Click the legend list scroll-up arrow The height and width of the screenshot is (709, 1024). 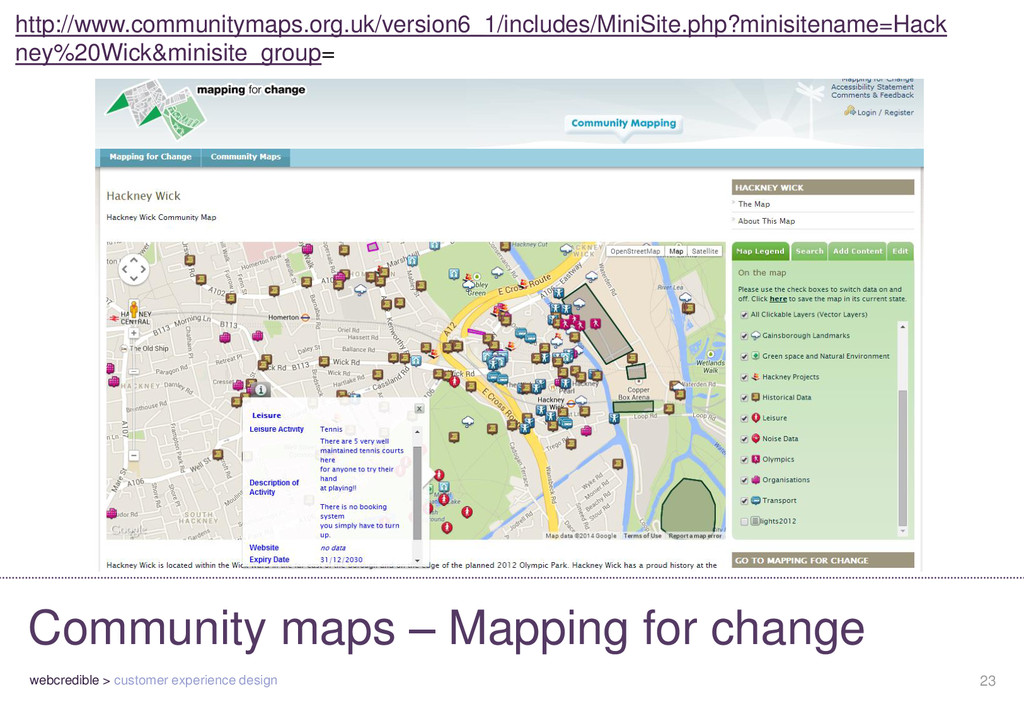tap(903, 326)
